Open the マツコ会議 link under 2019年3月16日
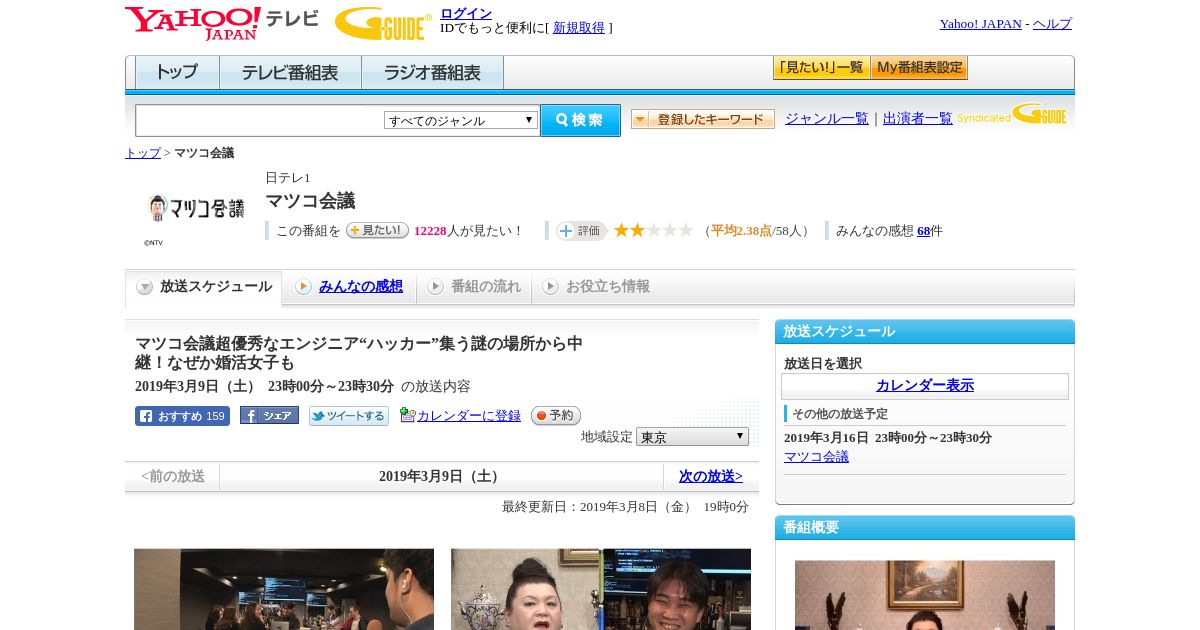Image resolution: width=1200 pixels, height=630 pixels. pos(816,457)
